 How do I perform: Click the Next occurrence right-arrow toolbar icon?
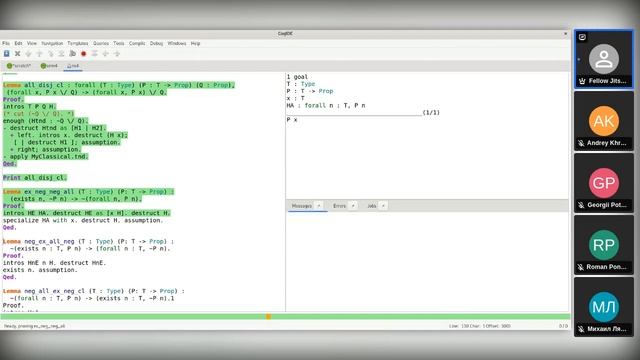117,53
